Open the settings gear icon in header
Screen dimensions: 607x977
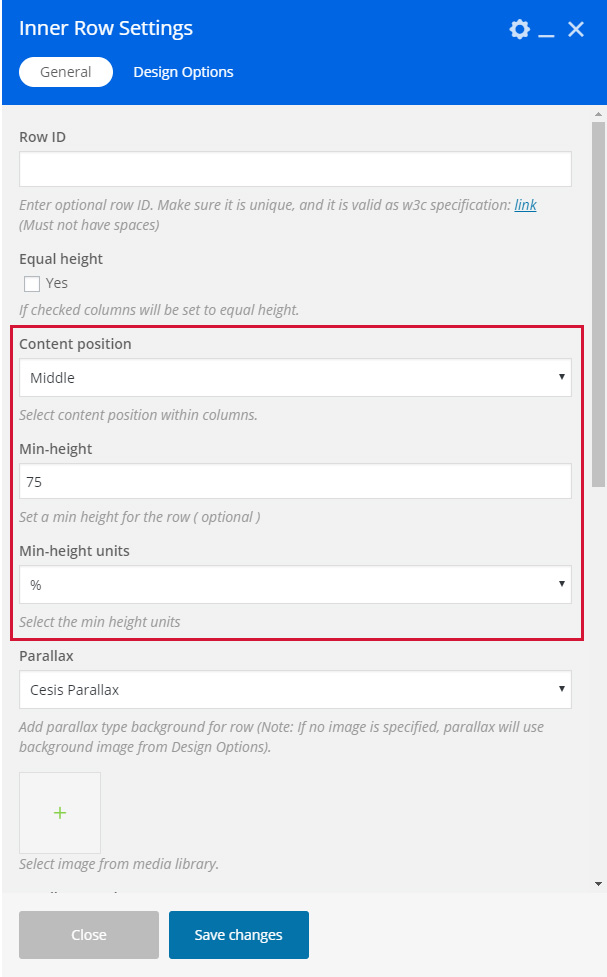tap(519, 29)
